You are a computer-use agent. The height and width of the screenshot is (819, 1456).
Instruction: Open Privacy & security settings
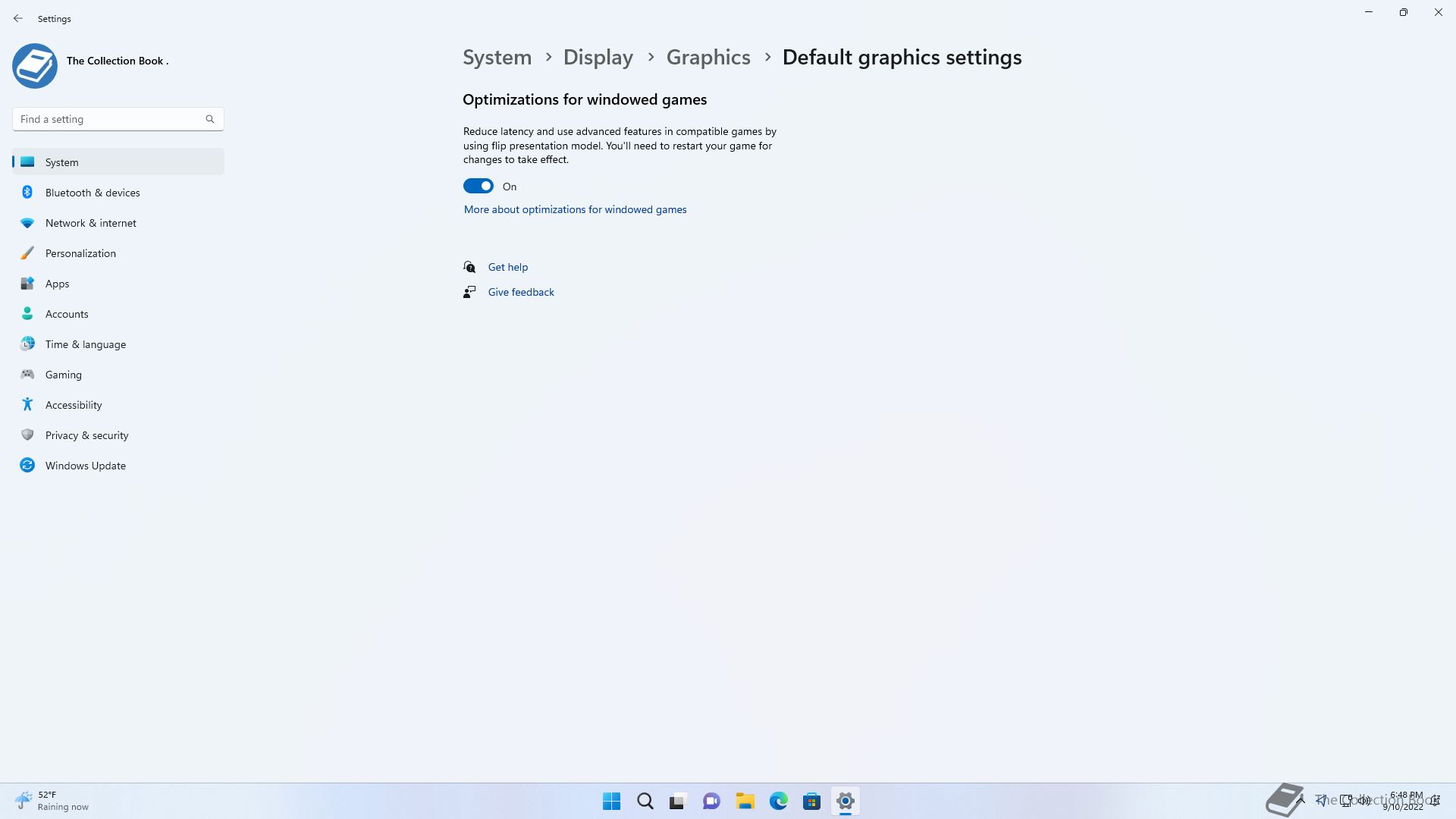pos(86,435)
